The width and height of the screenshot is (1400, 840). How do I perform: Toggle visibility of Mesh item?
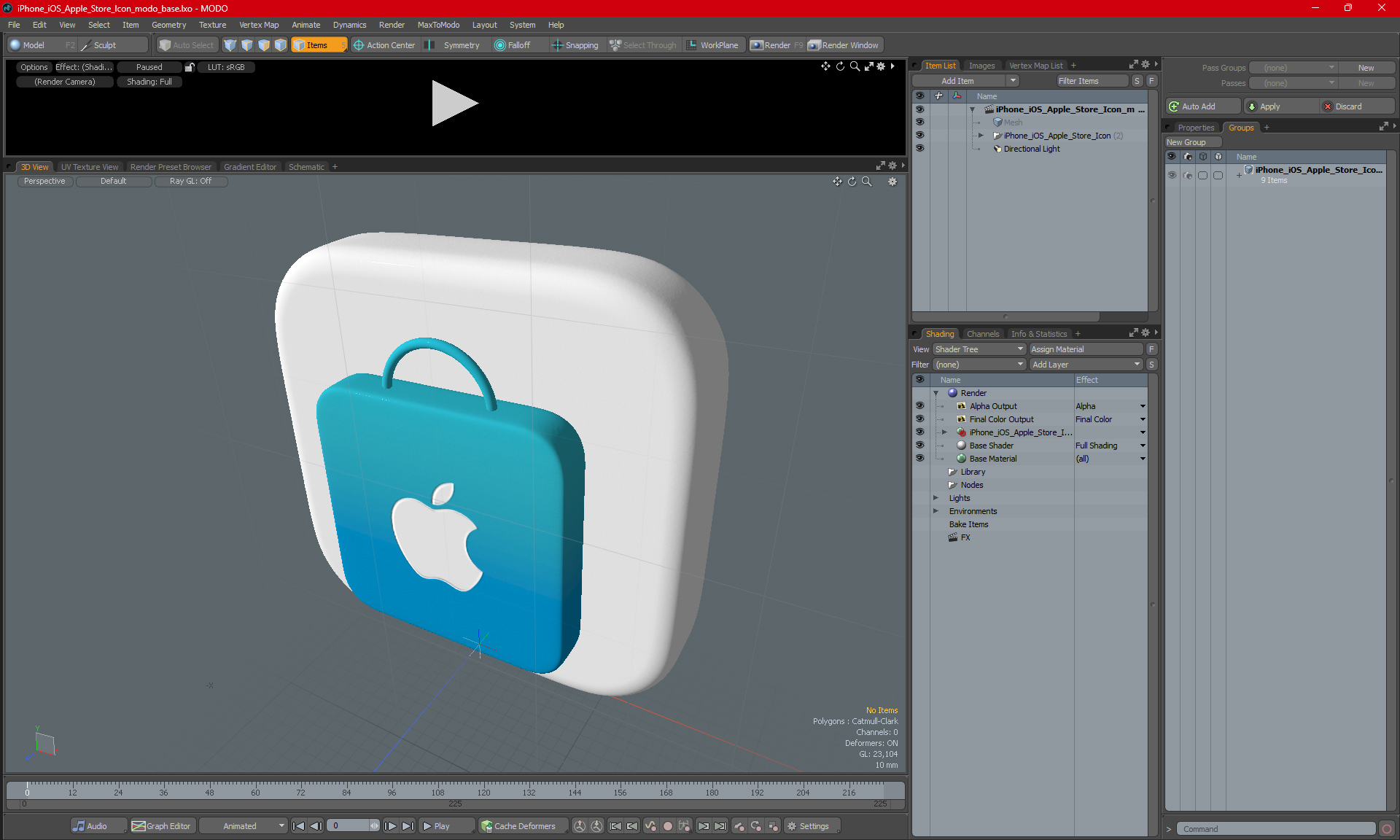tap(919, 122)
